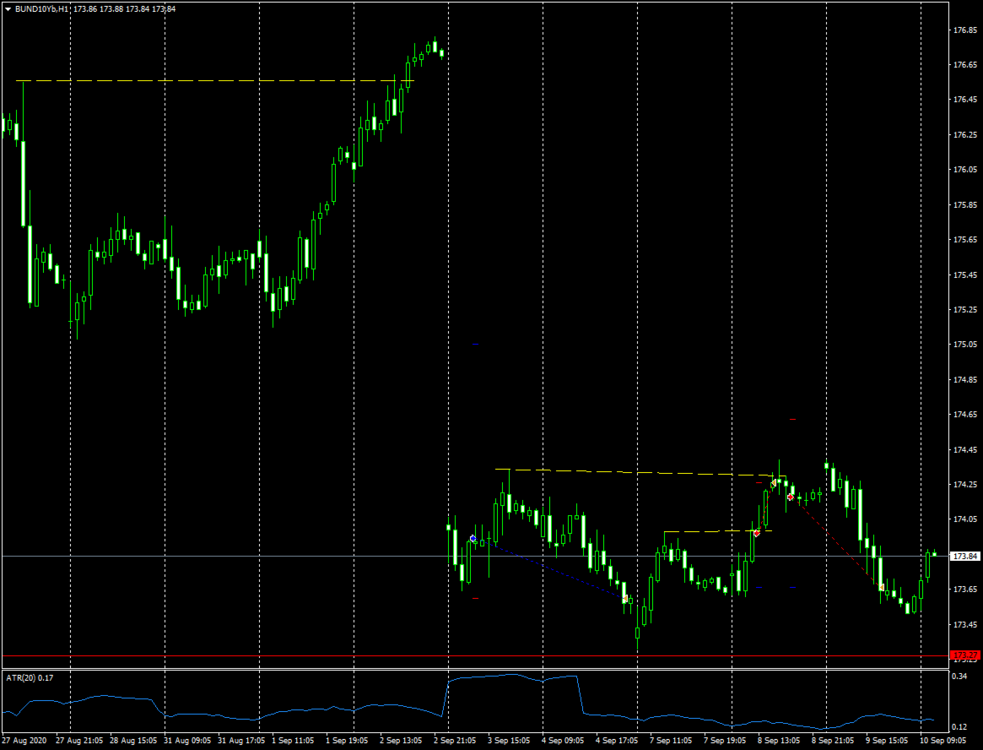This screenshot has width=983, height=750.
Task: Click the 176.25 price axis label
Action: tap(965, 135)
